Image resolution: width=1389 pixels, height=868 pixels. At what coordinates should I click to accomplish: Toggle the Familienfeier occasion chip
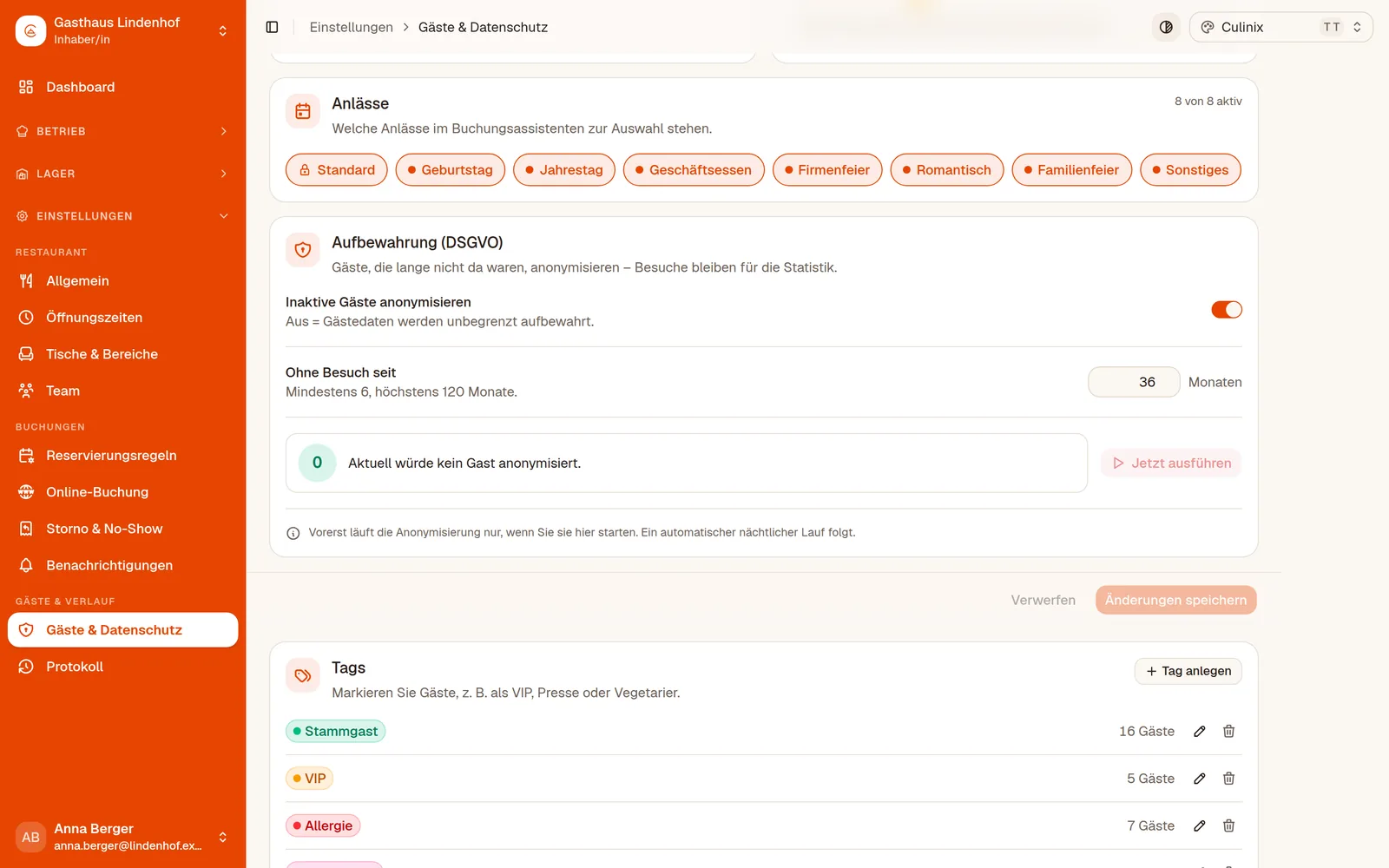(1072, 170)
